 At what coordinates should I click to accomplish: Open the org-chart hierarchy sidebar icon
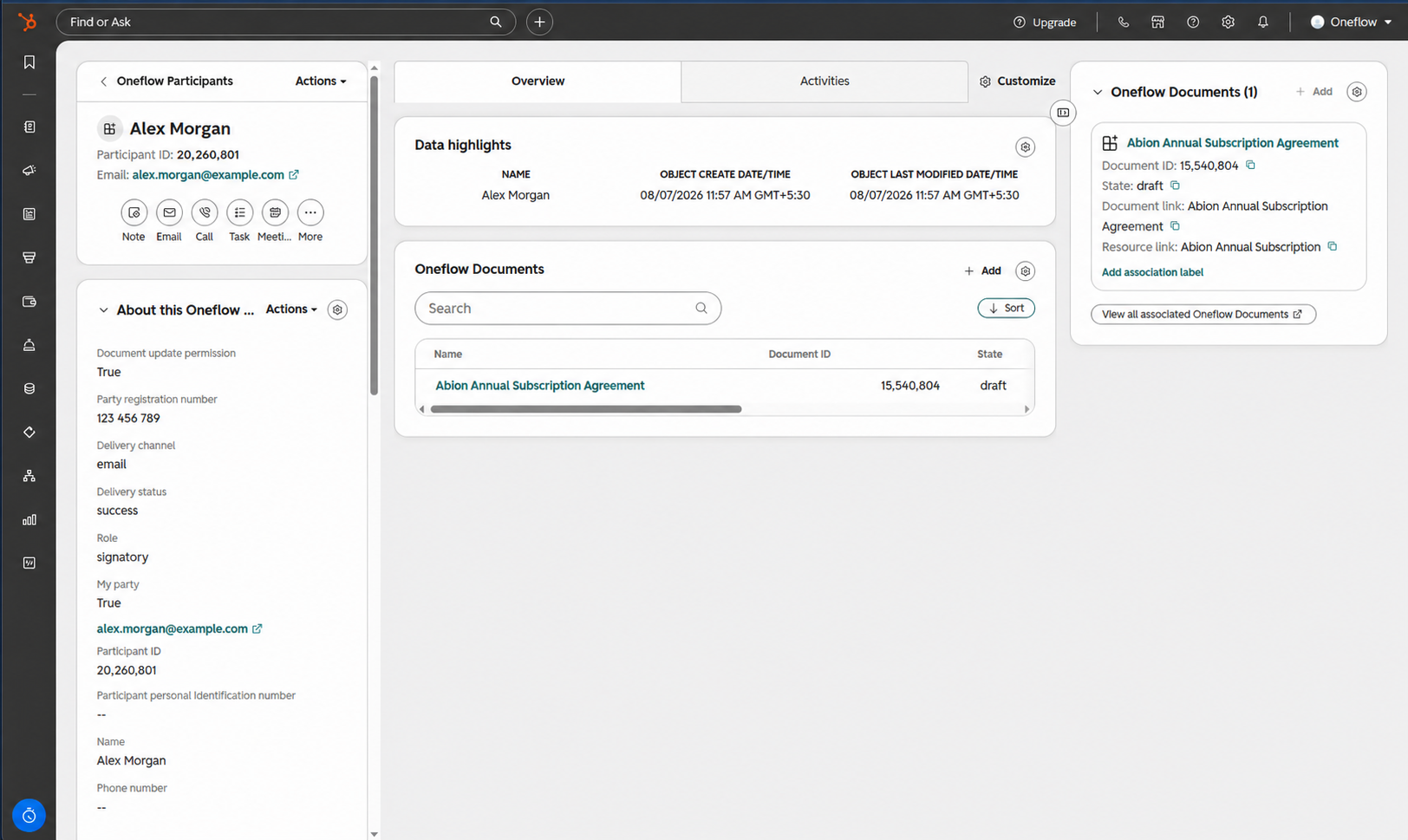point(29,476)
